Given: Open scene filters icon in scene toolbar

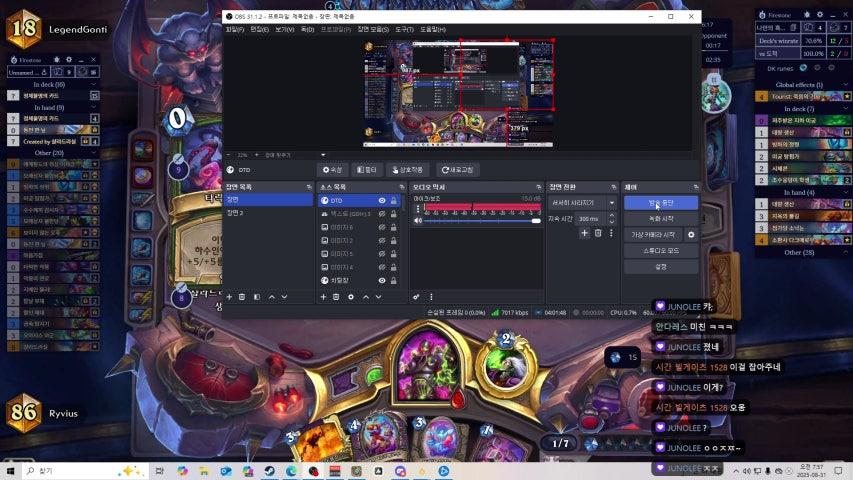Looking at the screenshot, I should (x=257, y=297).
